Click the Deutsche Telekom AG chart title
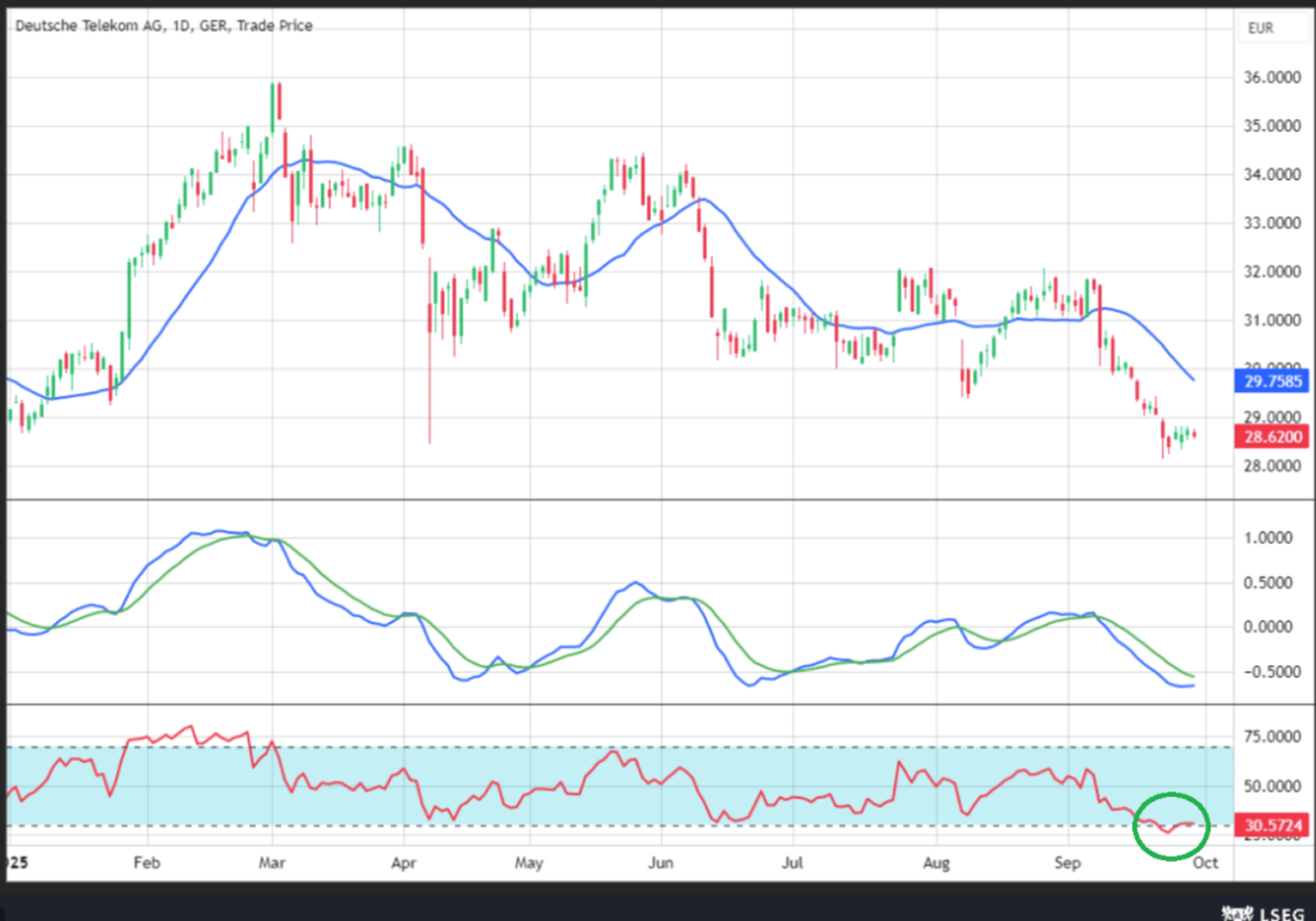The image size is (1316, 921). tap(164, 25)
